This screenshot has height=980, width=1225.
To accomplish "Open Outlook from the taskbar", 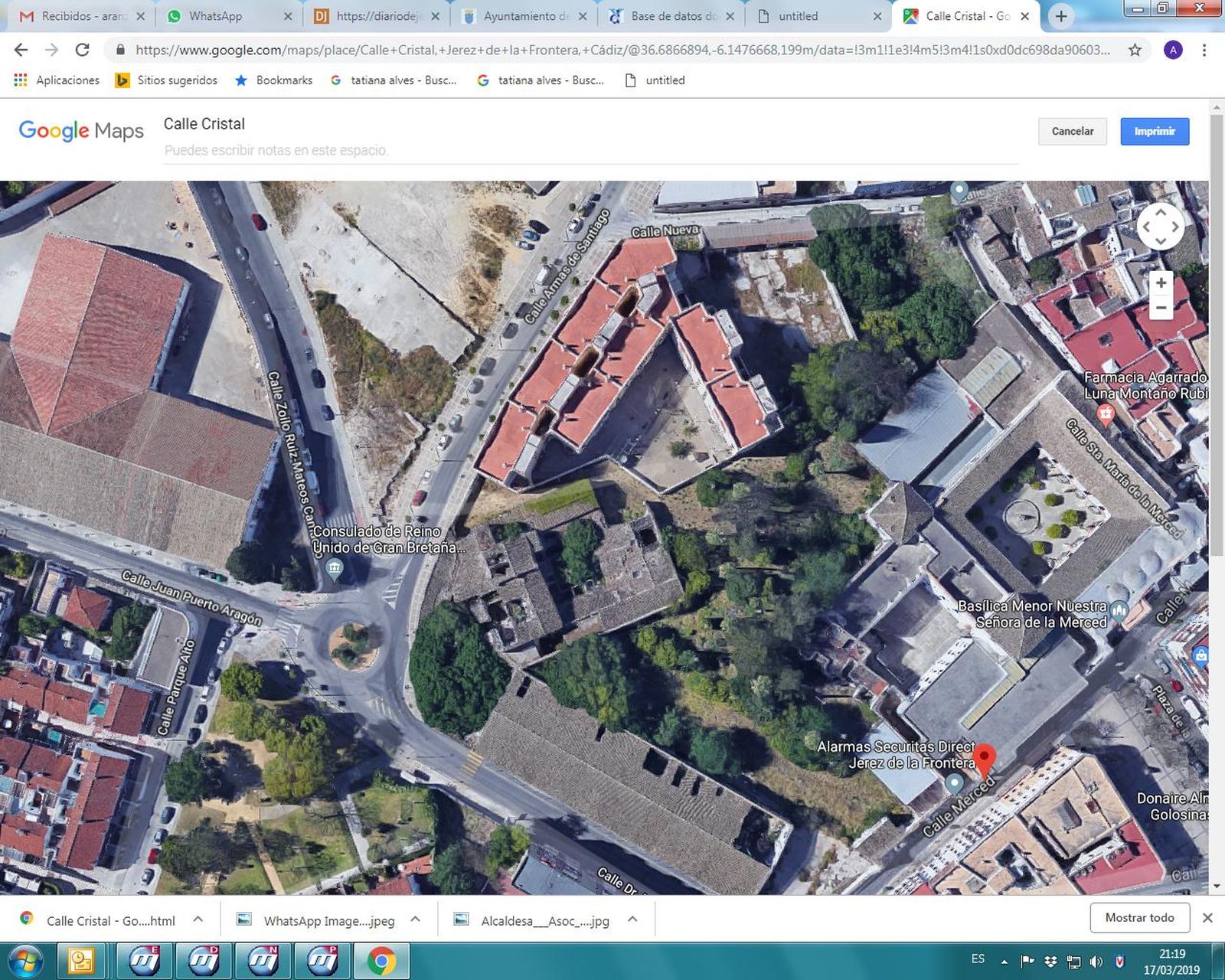I will pyautogui.click(x=79, y=959).
